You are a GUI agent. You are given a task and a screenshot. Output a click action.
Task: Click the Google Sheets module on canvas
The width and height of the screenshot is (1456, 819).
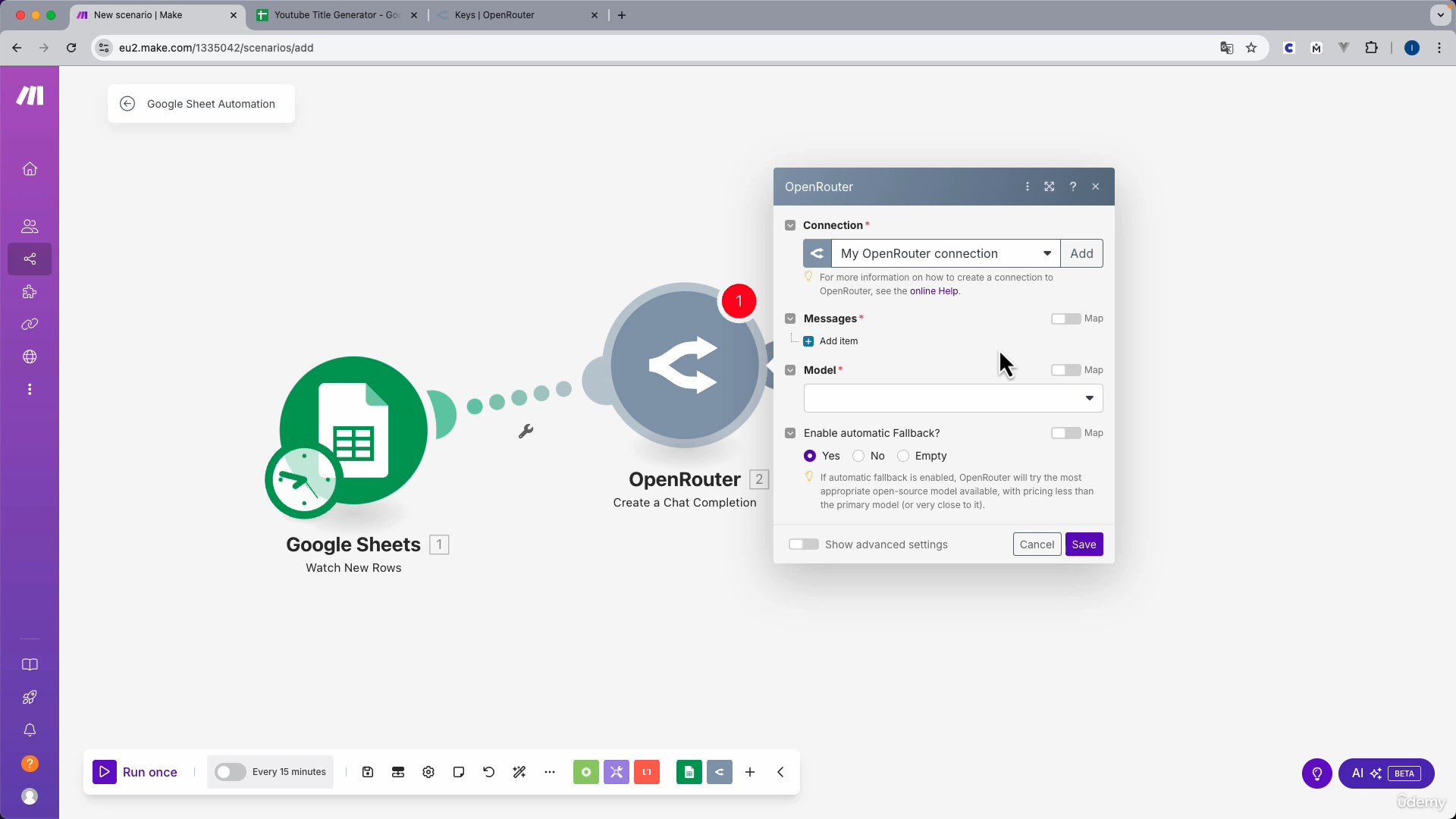(x=353, y=431)
